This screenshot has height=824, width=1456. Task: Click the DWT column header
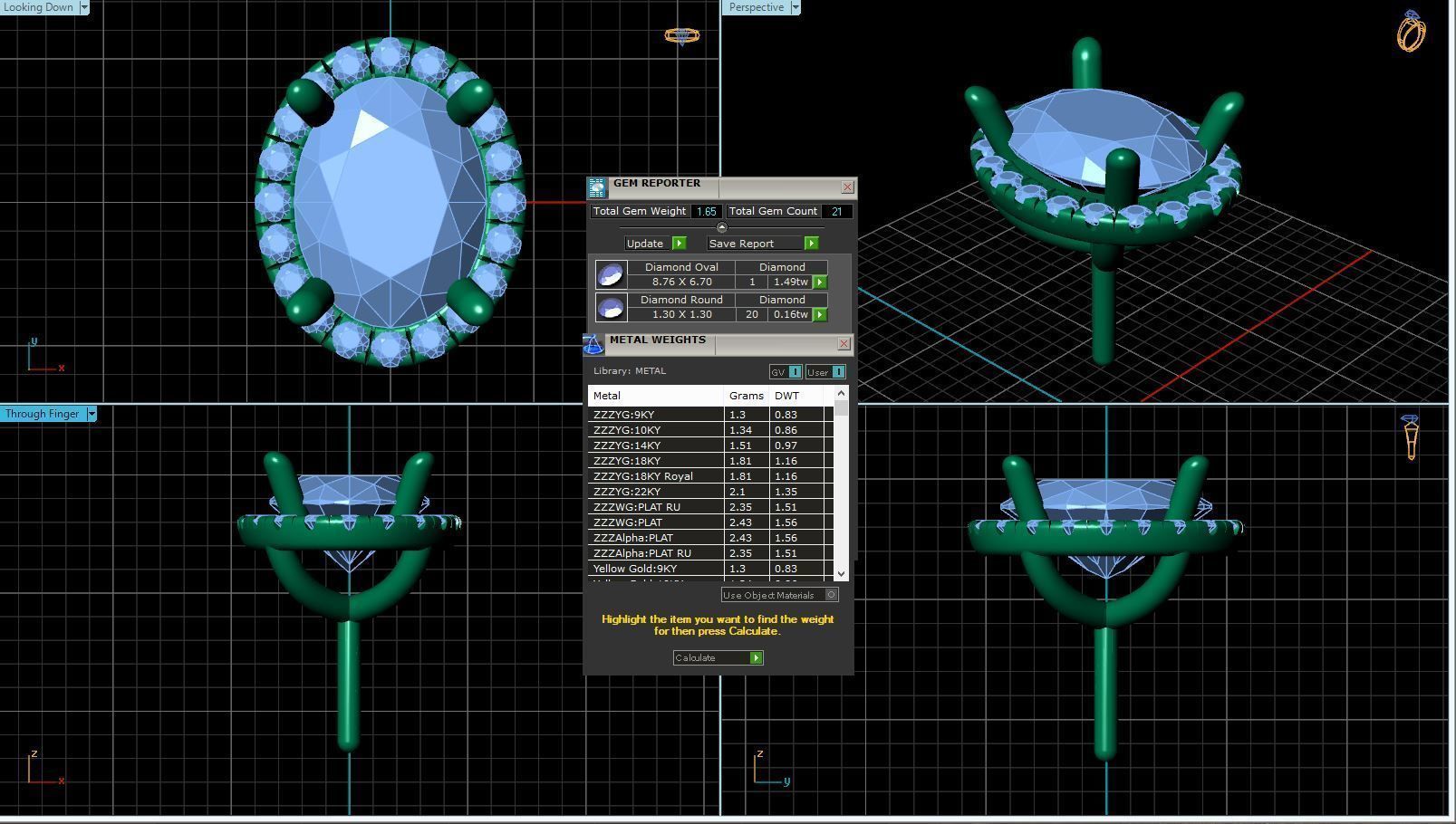795,396
